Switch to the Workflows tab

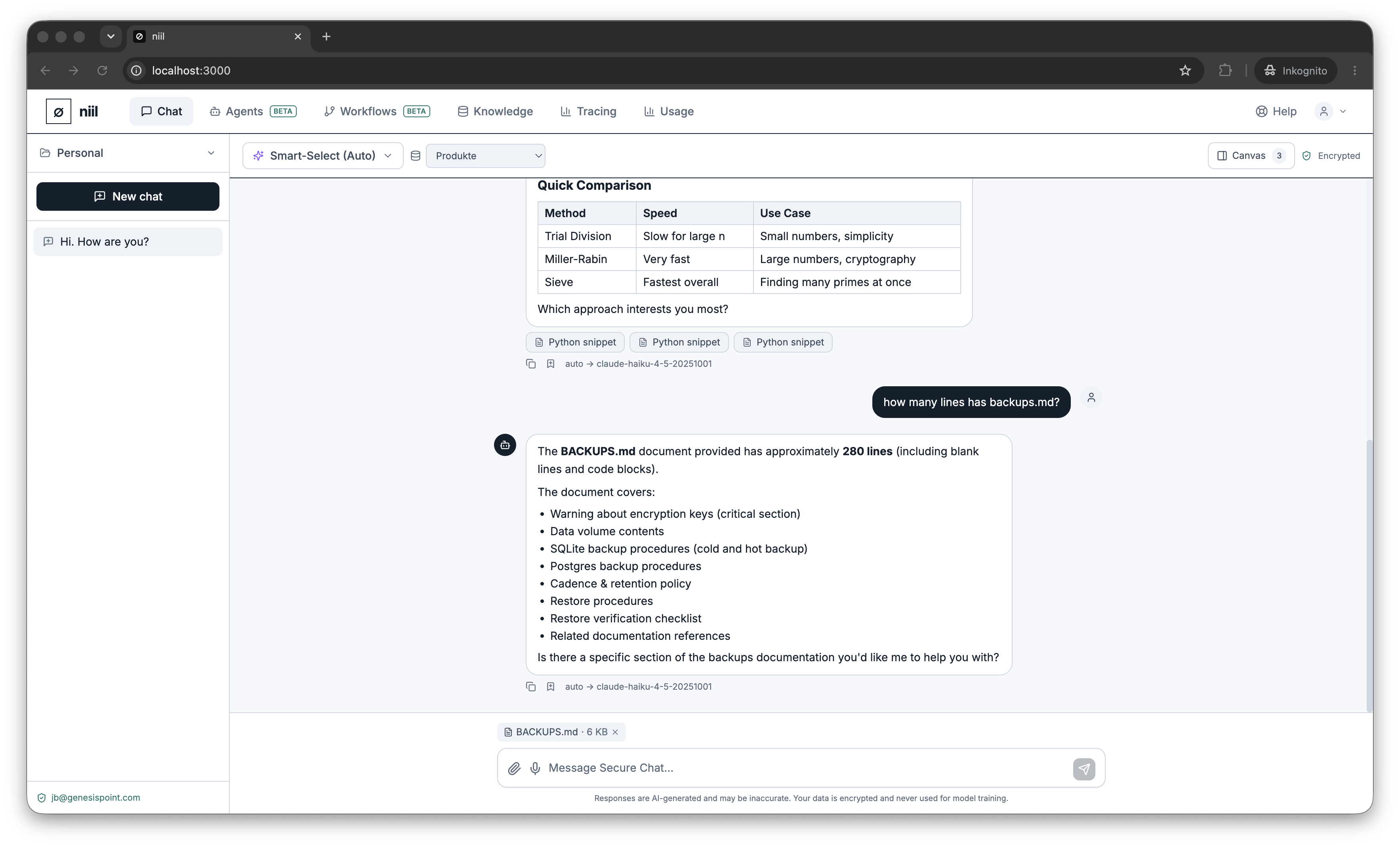click(x=377, y=111)
